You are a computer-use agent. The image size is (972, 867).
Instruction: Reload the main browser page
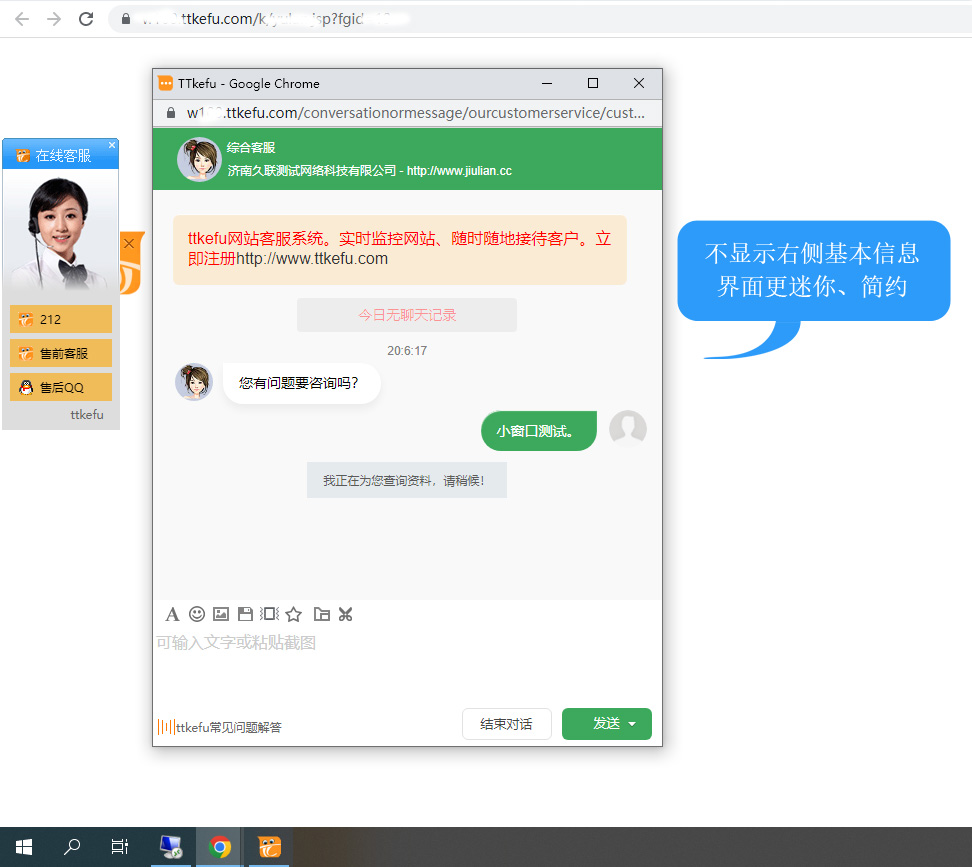click(86, 19)
